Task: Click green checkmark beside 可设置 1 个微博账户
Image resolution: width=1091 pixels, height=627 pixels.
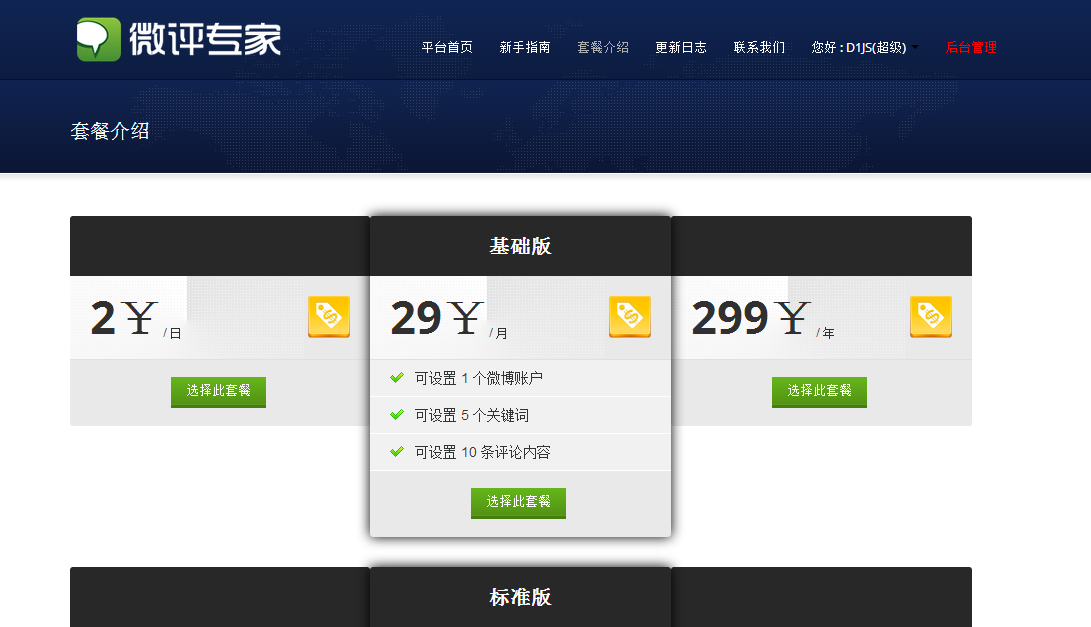Action: (x=397, y=378)
